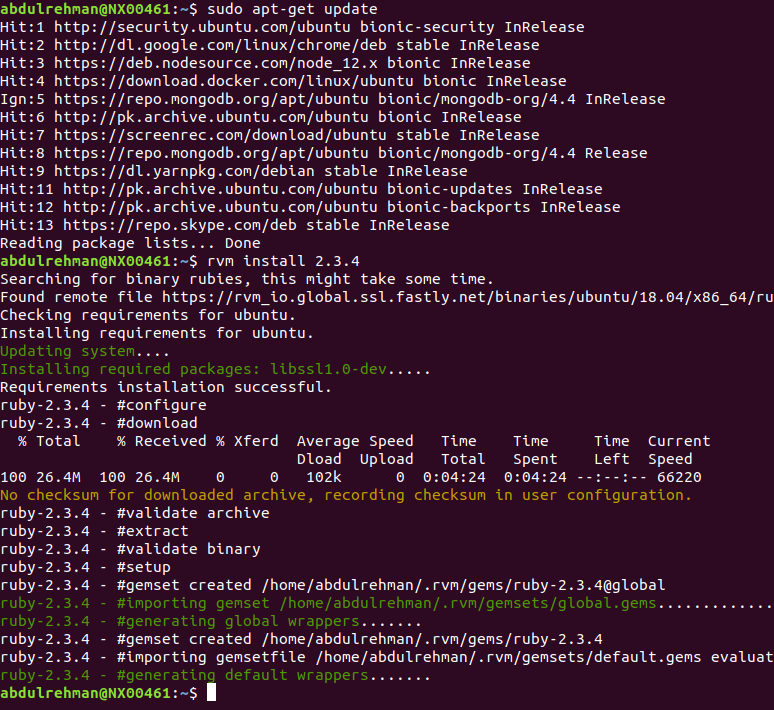This screenshot has height=710, width=774.
Task: Click the green 'Updating system' line
Action: (85, 352)
